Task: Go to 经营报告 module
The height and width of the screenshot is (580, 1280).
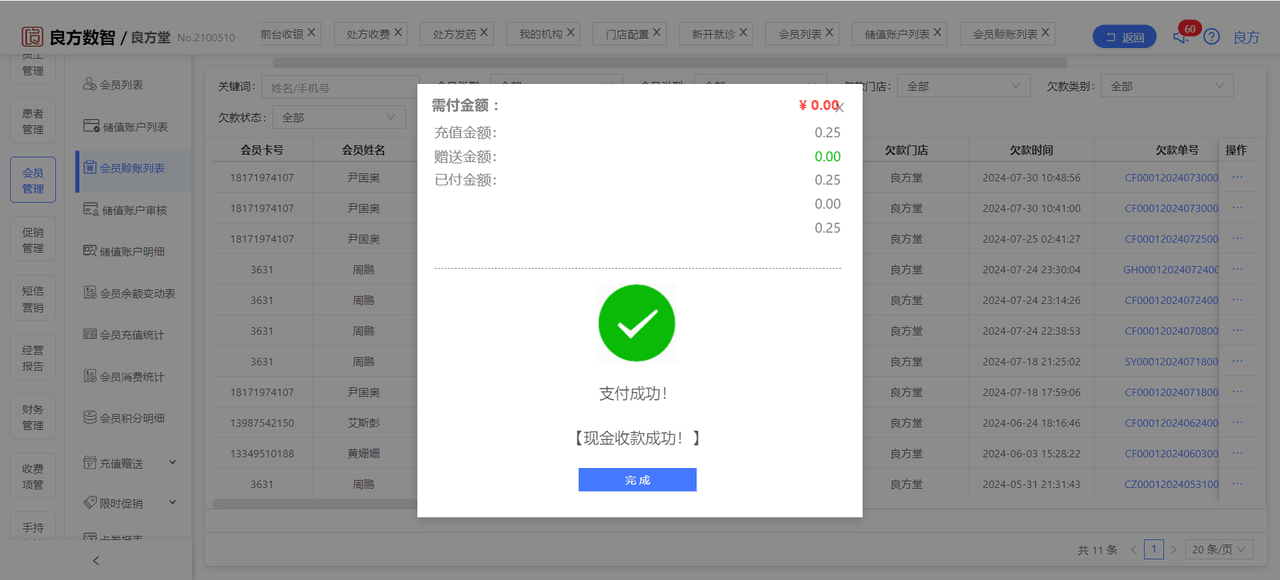Action: point(33,358)
